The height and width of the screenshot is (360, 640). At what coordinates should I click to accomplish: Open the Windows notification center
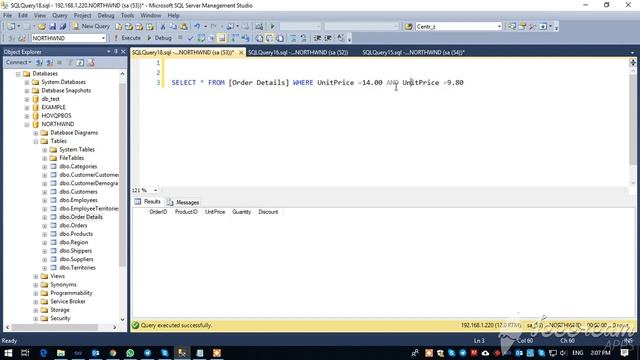click(624, 353)
